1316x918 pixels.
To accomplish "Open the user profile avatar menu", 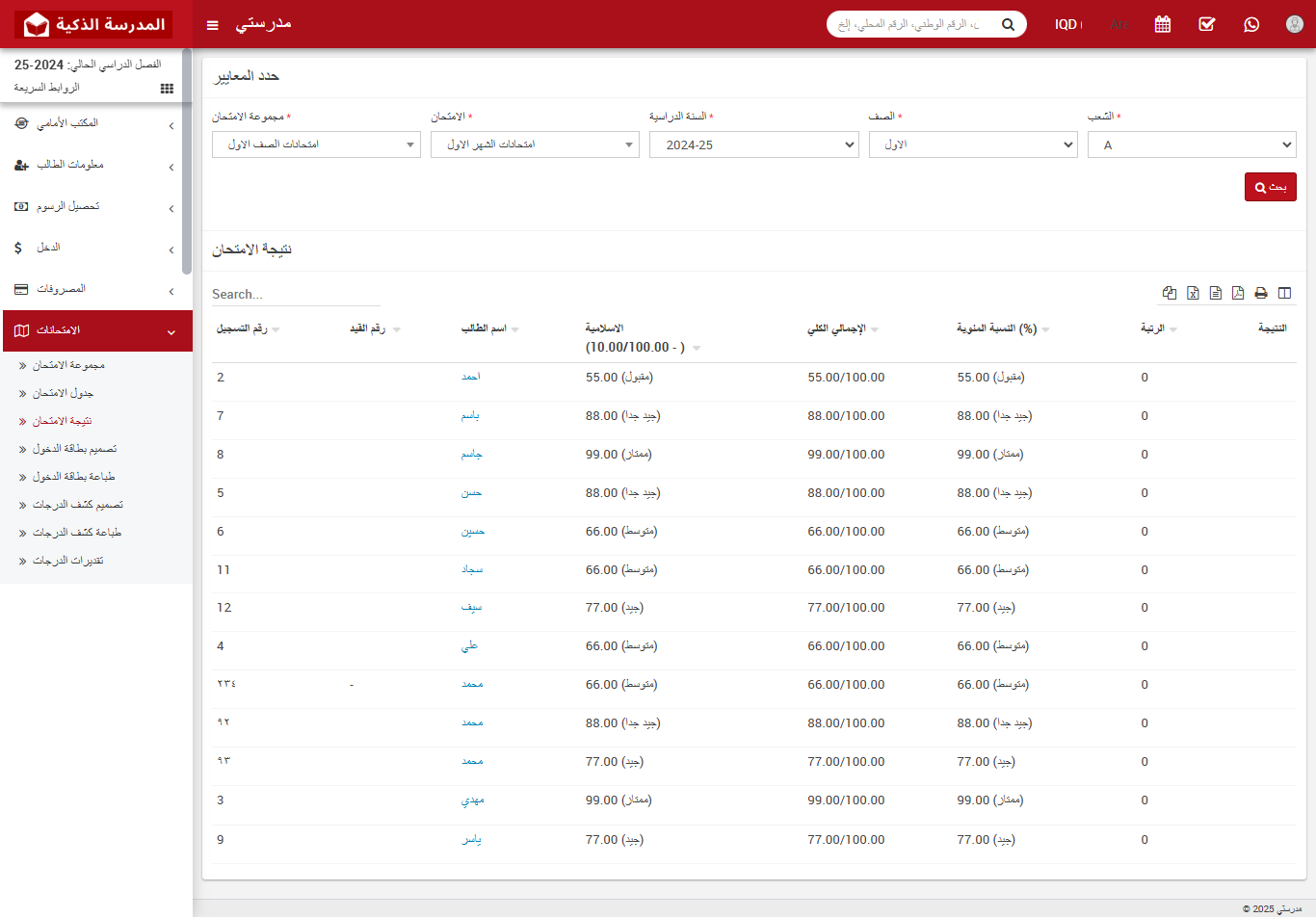I will click(1295, 24).
